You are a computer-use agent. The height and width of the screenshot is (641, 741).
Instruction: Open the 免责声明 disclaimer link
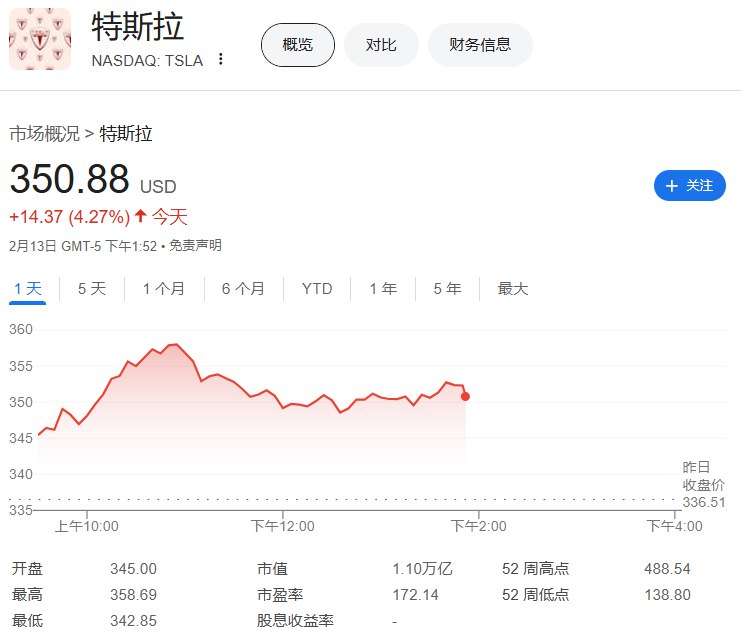(195, 246)
